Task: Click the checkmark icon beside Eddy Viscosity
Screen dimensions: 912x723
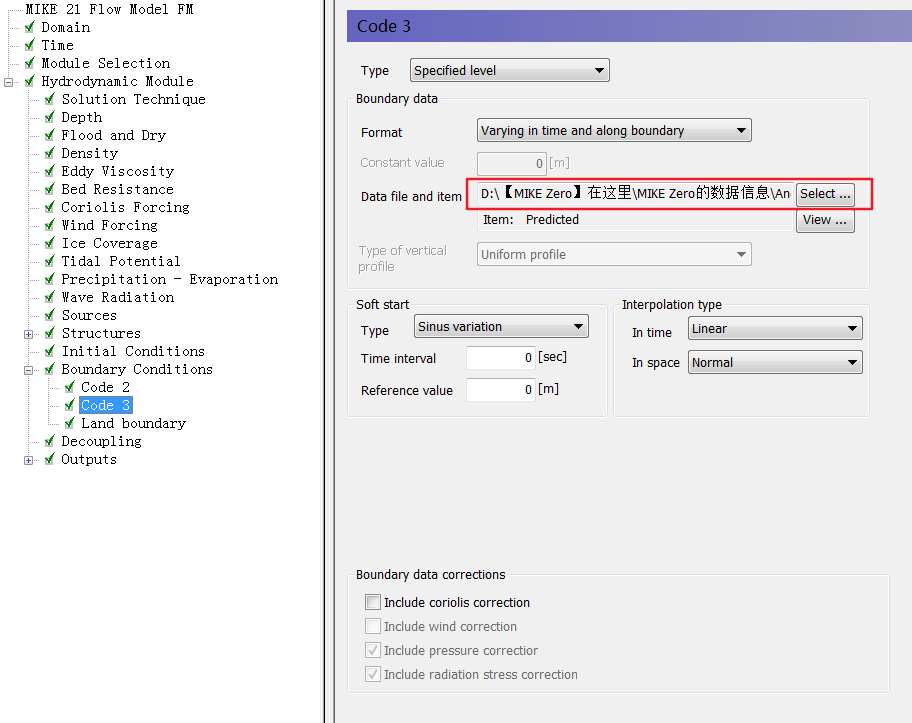Action: (50, 171)
